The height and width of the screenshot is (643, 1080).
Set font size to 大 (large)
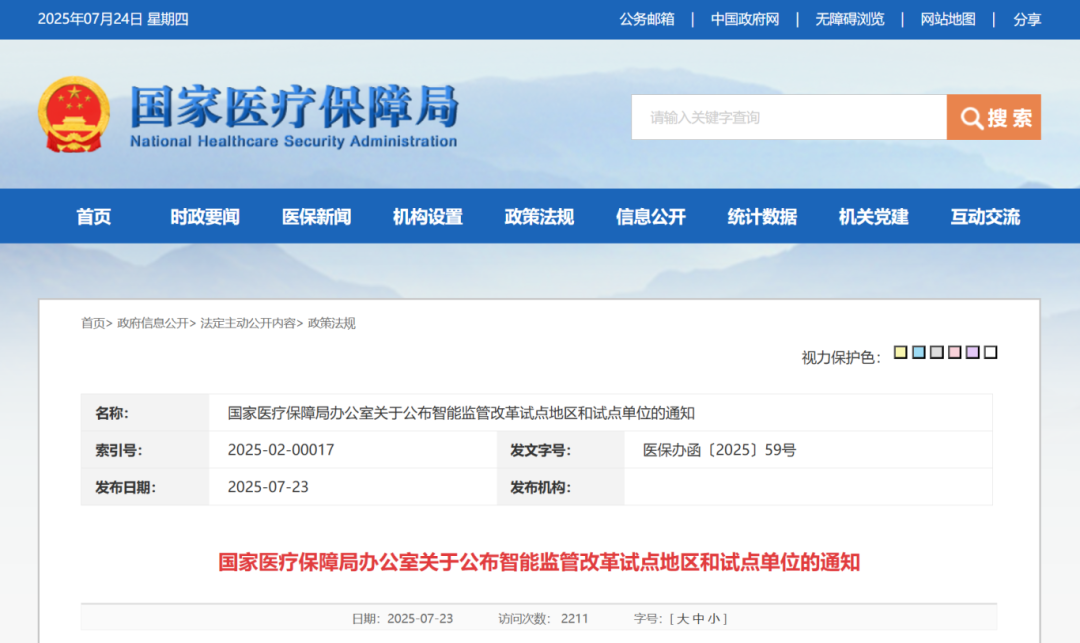(x=684, y=619)
